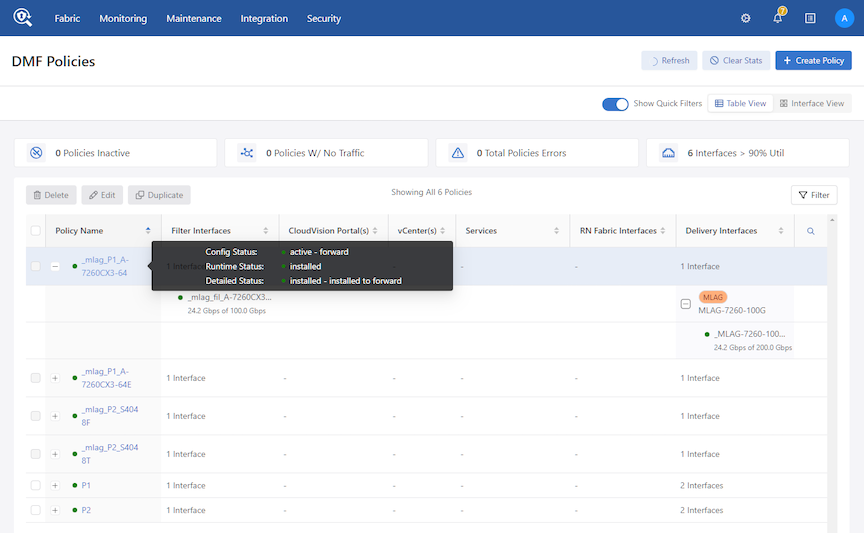Check the select-all policies checkbox
Viewport: 864px width, 533px height.
(x=36, y=230)
